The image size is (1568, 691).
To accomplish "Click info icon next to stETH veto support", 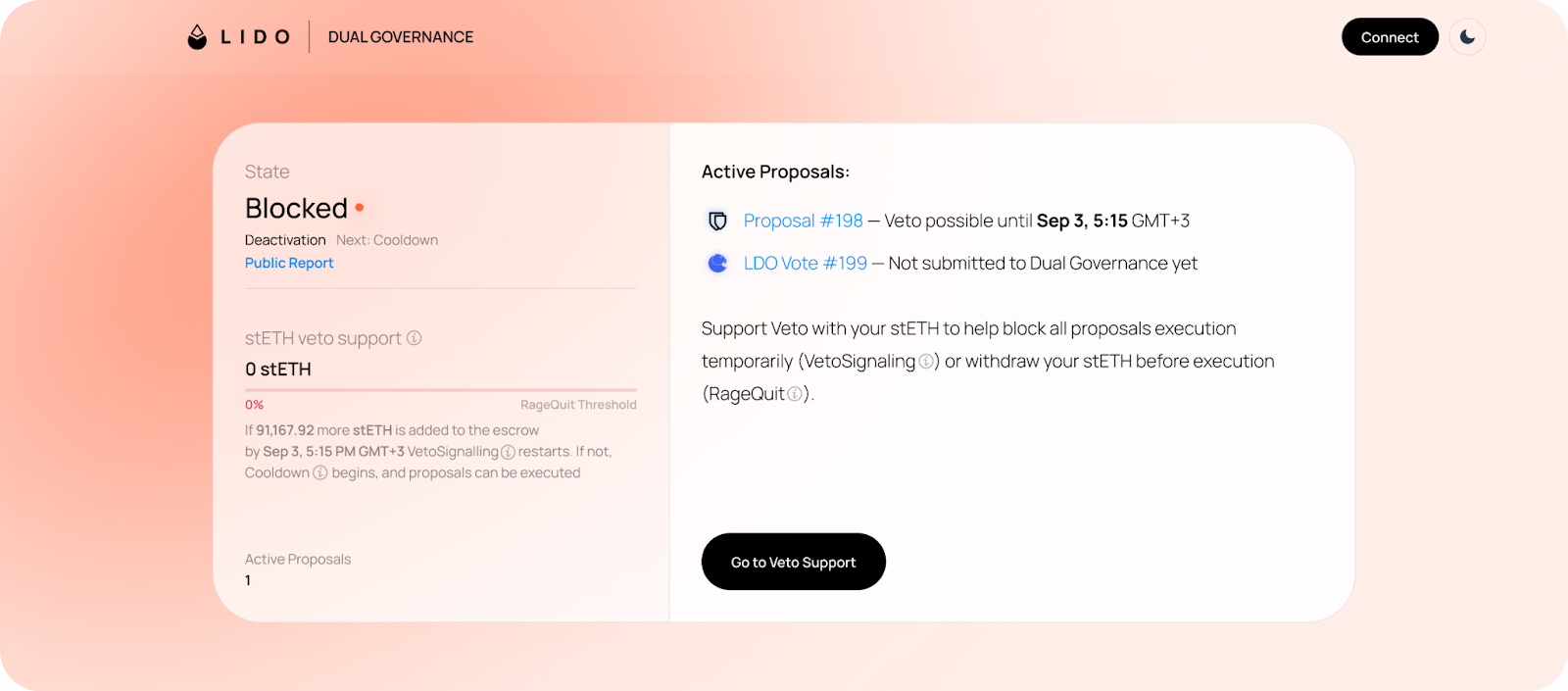I will click(415, 338).
